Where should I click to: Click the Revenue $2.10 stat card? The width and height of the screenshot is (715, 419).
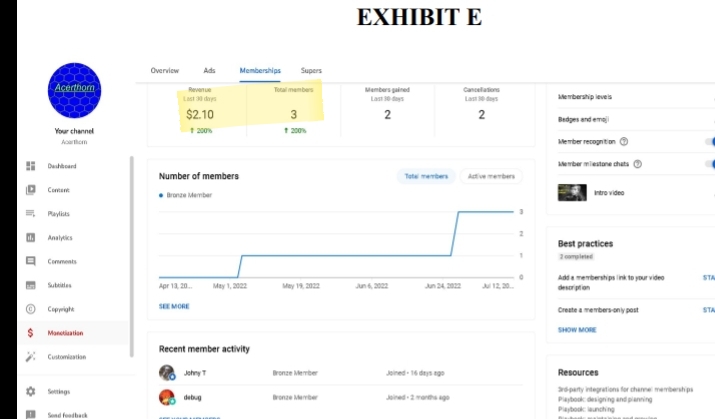point(200,110)
